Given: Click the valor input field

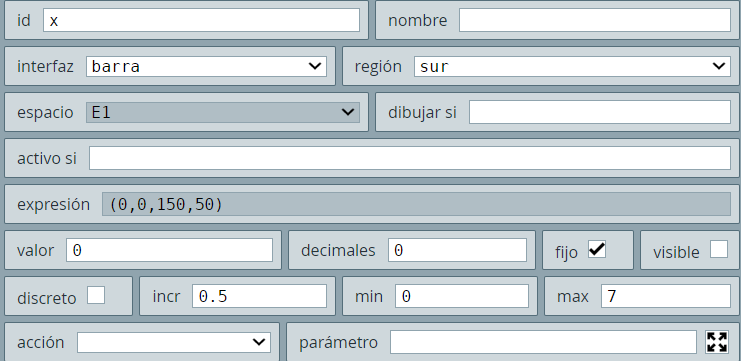Looking at the screenshot, I should [170, 250].
